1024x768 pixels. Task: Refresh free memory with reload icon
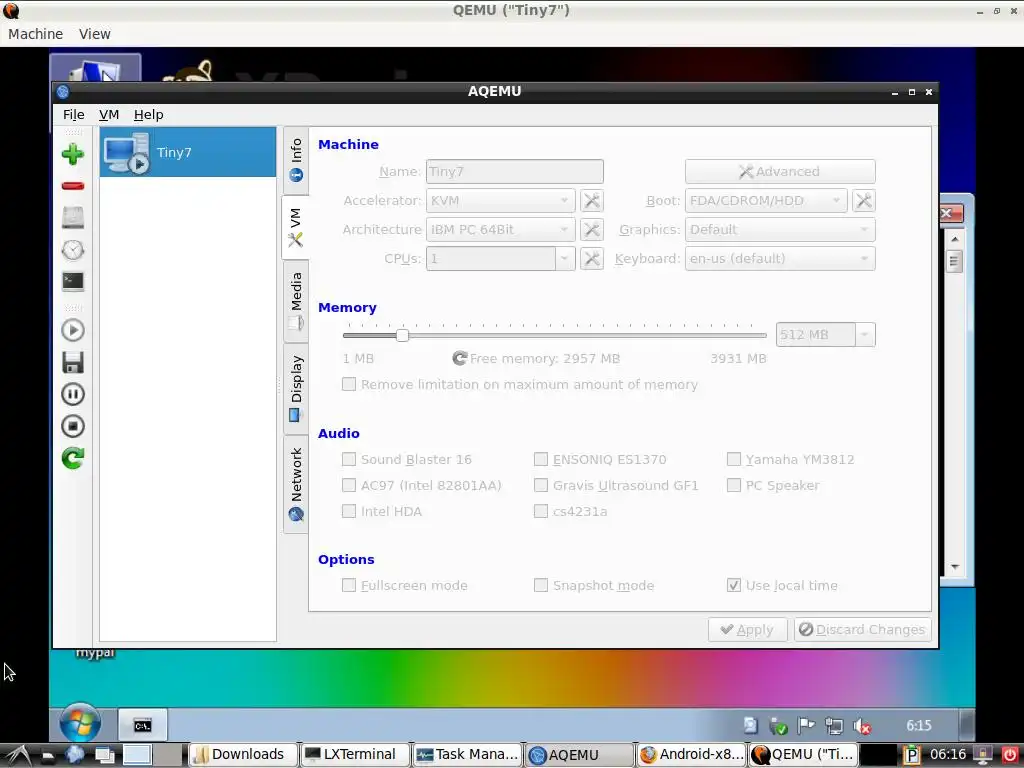tap(460, 358)
